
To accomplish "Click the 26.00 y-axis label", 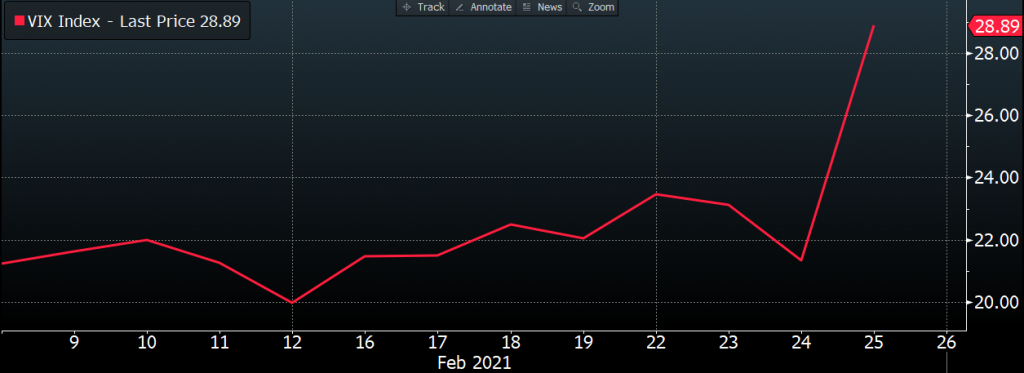I will click(997, 116).
